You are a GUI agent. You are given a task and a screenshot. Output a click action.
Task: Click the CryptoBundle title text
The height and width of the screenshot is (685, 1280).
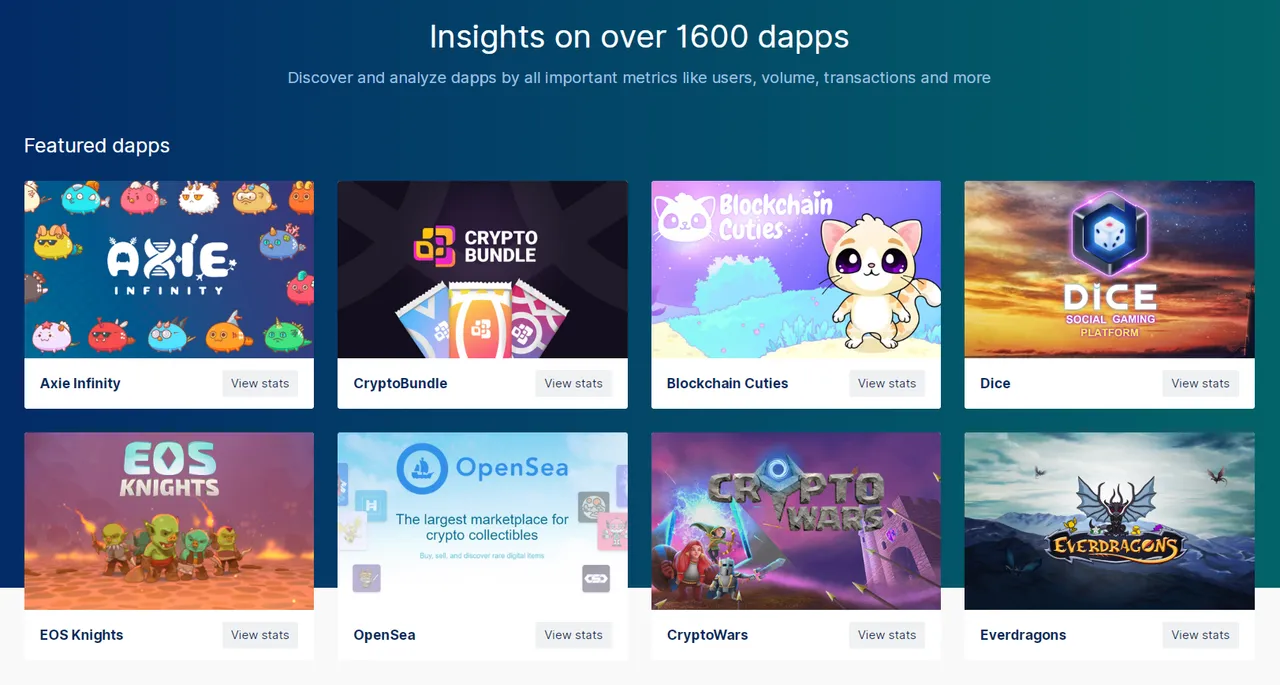coord(400,383)
